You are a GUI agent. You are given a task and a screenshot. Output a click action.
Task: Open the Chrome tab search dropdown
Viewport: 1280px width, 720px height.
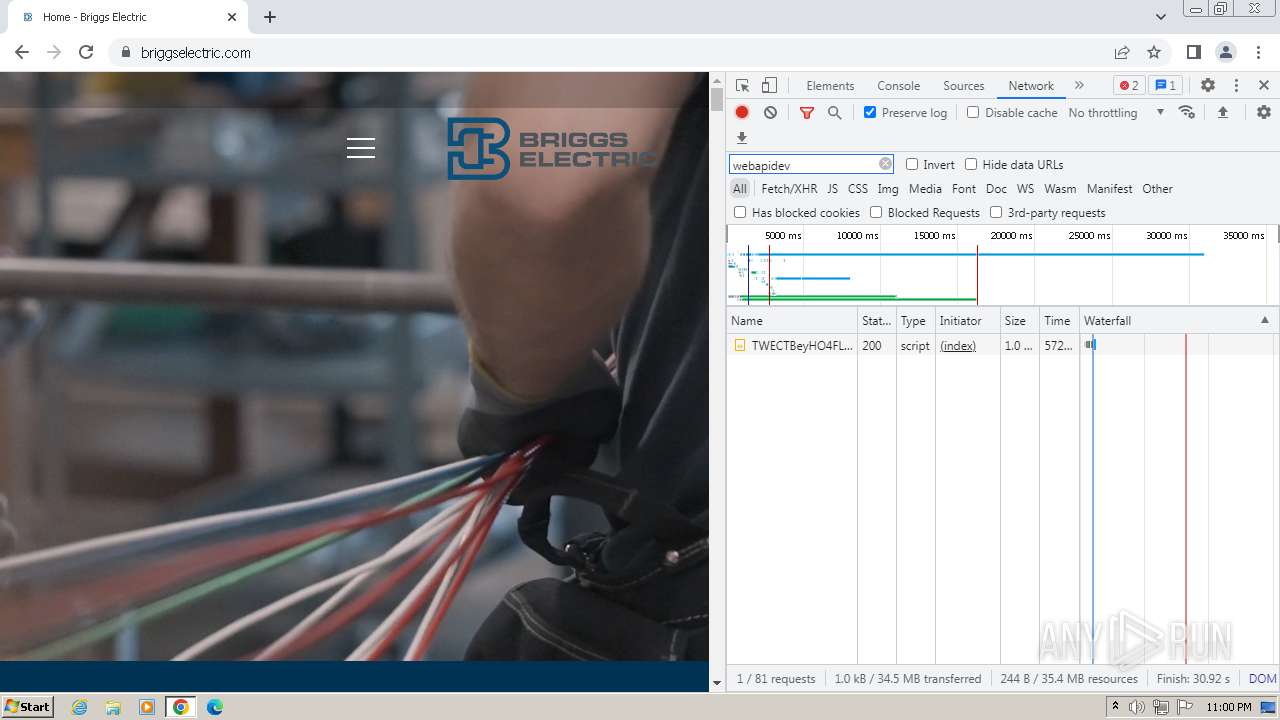[x=1161, y=17]
